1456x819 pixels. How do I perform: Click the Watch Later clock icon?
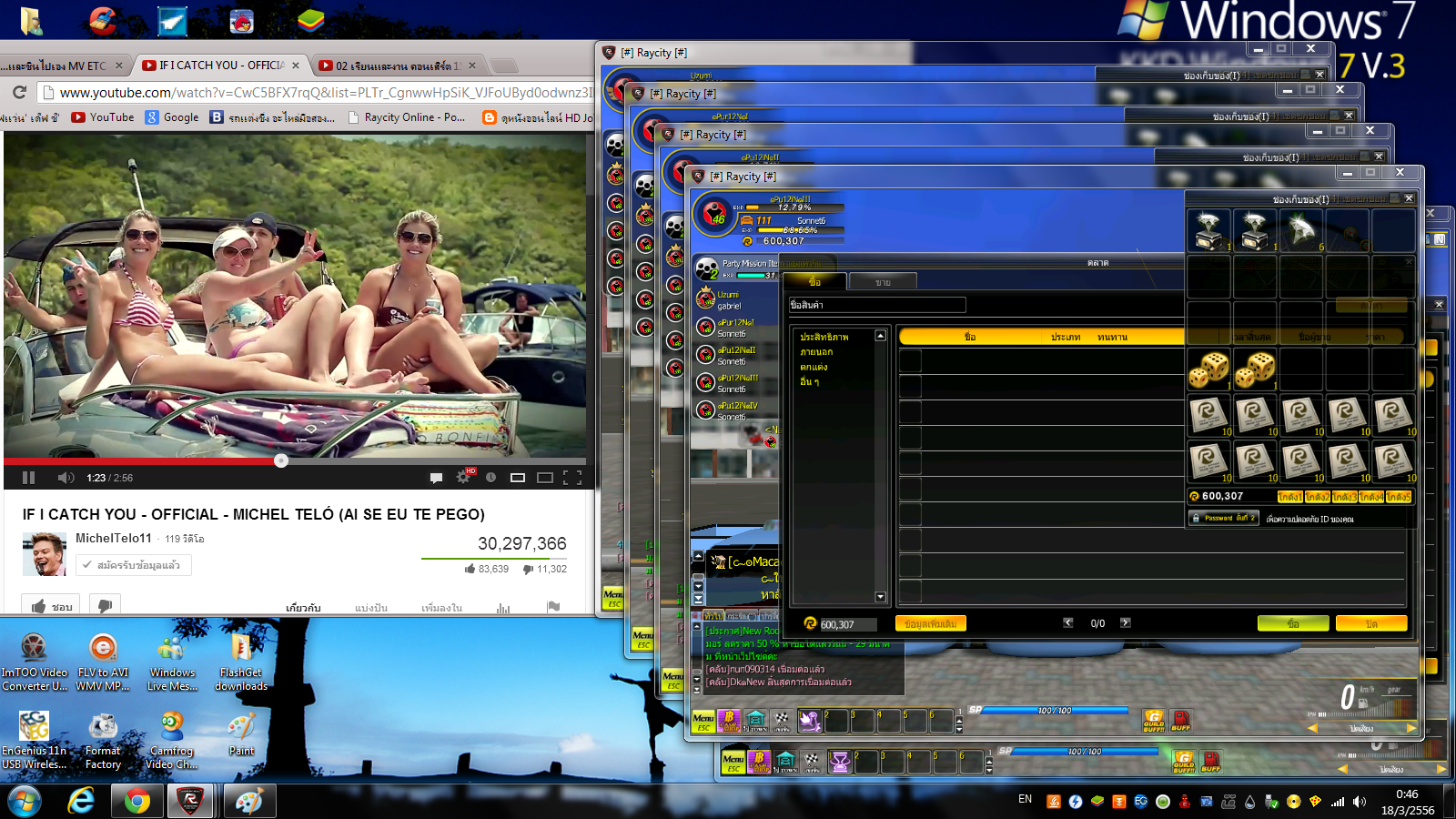(x=490, y=478)
